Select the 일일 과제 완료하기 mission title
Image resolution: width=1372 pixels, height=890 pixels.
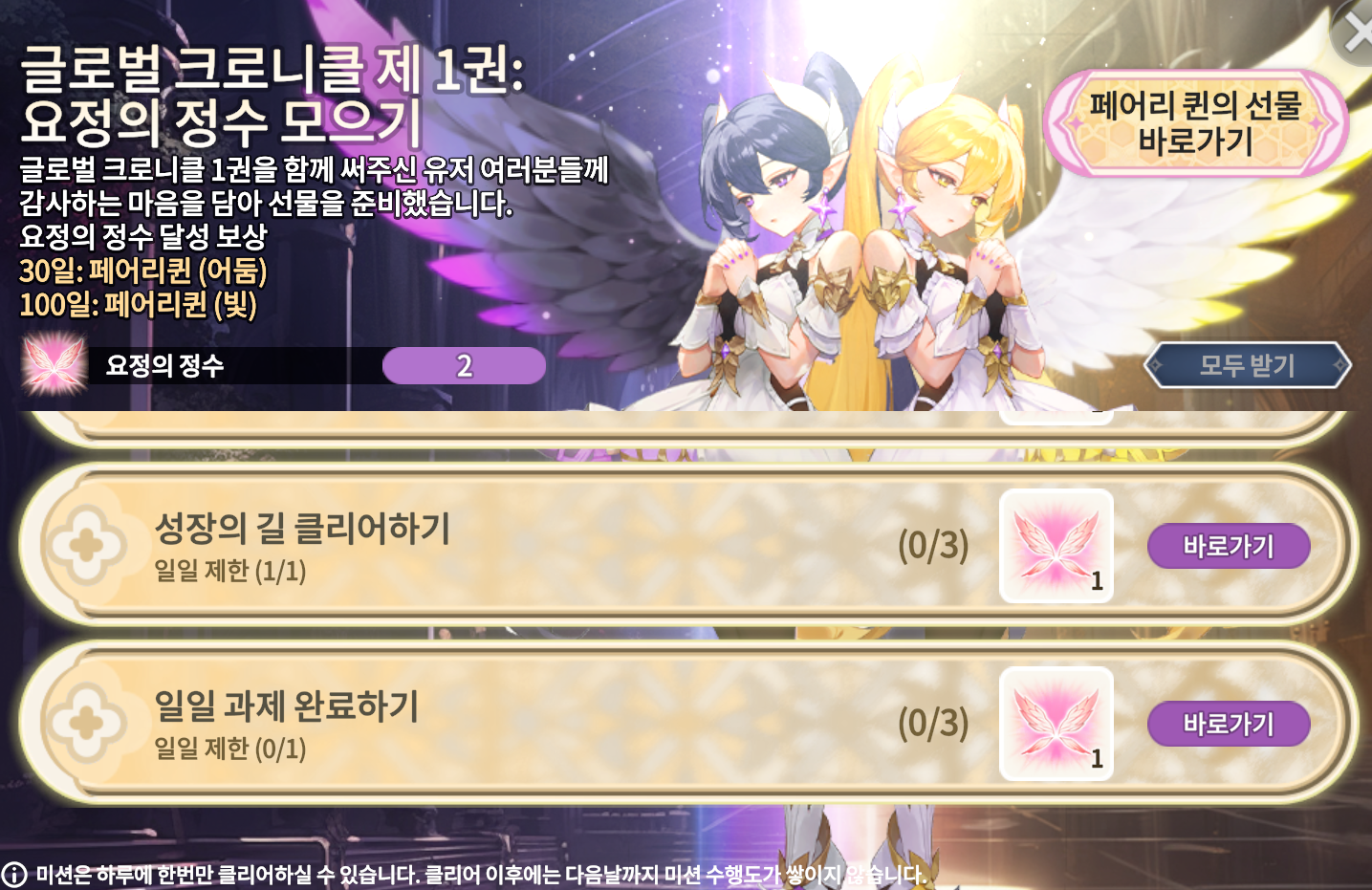coord(287,705)
